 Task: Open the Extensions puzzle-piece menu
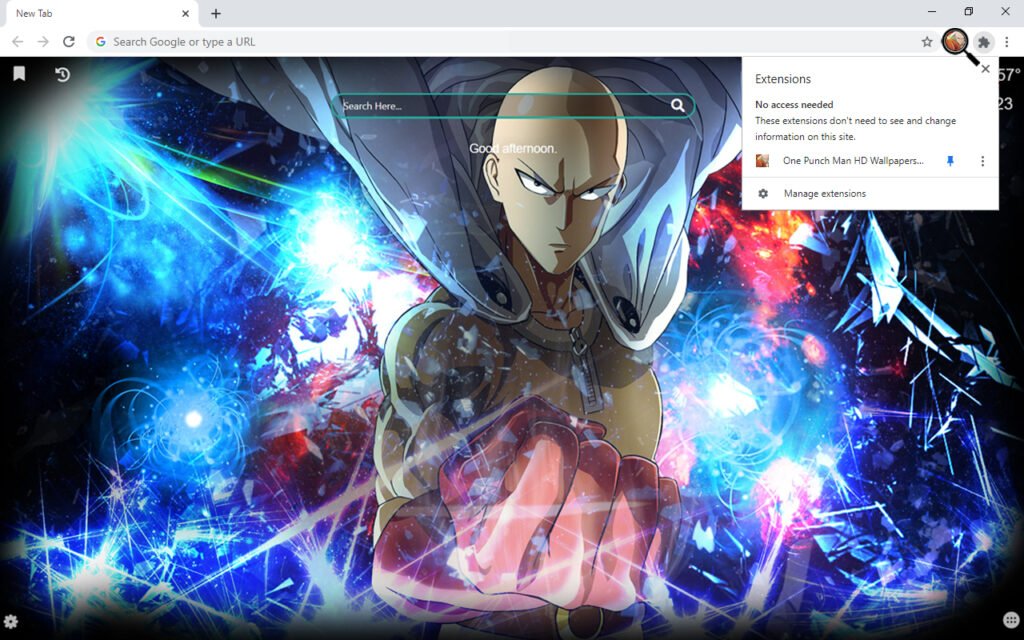(x=984, y=42)
